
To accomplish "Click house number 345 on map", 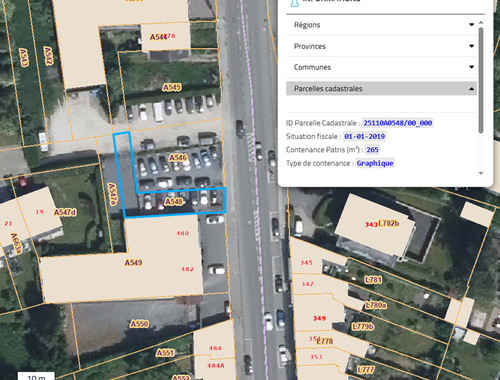I will [x=306, y=262].
